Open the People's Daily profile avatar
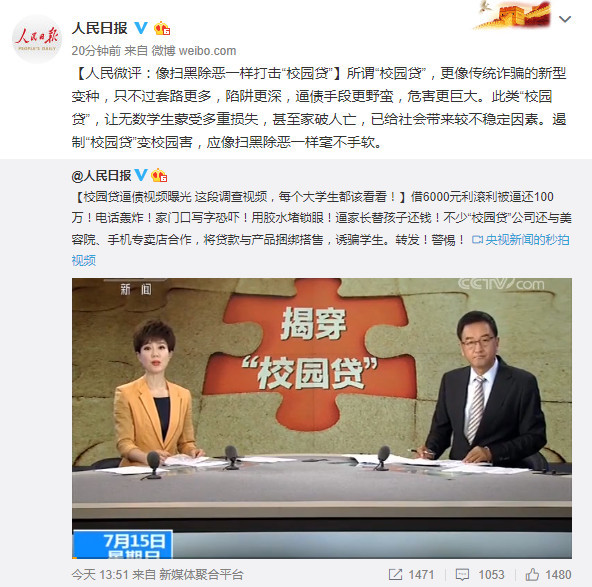 click(x=37, y=39)
